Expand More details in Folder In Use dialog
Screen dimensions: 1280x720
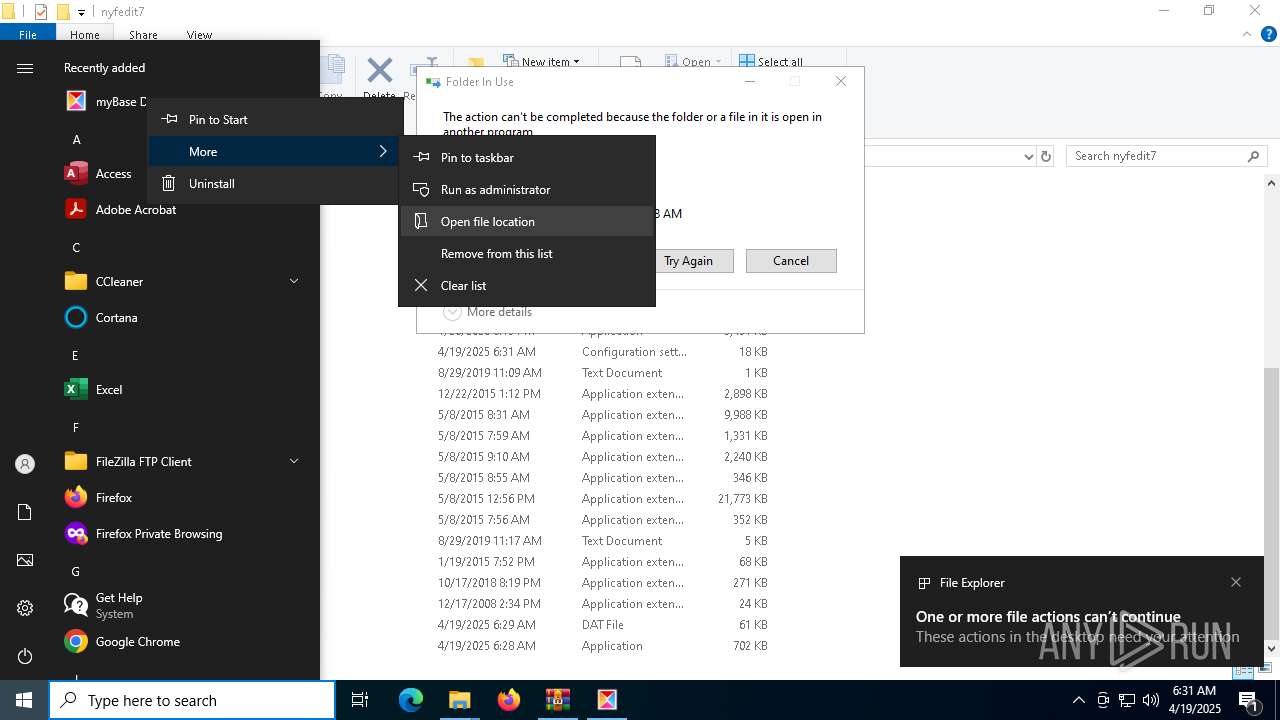pos(488,312)
